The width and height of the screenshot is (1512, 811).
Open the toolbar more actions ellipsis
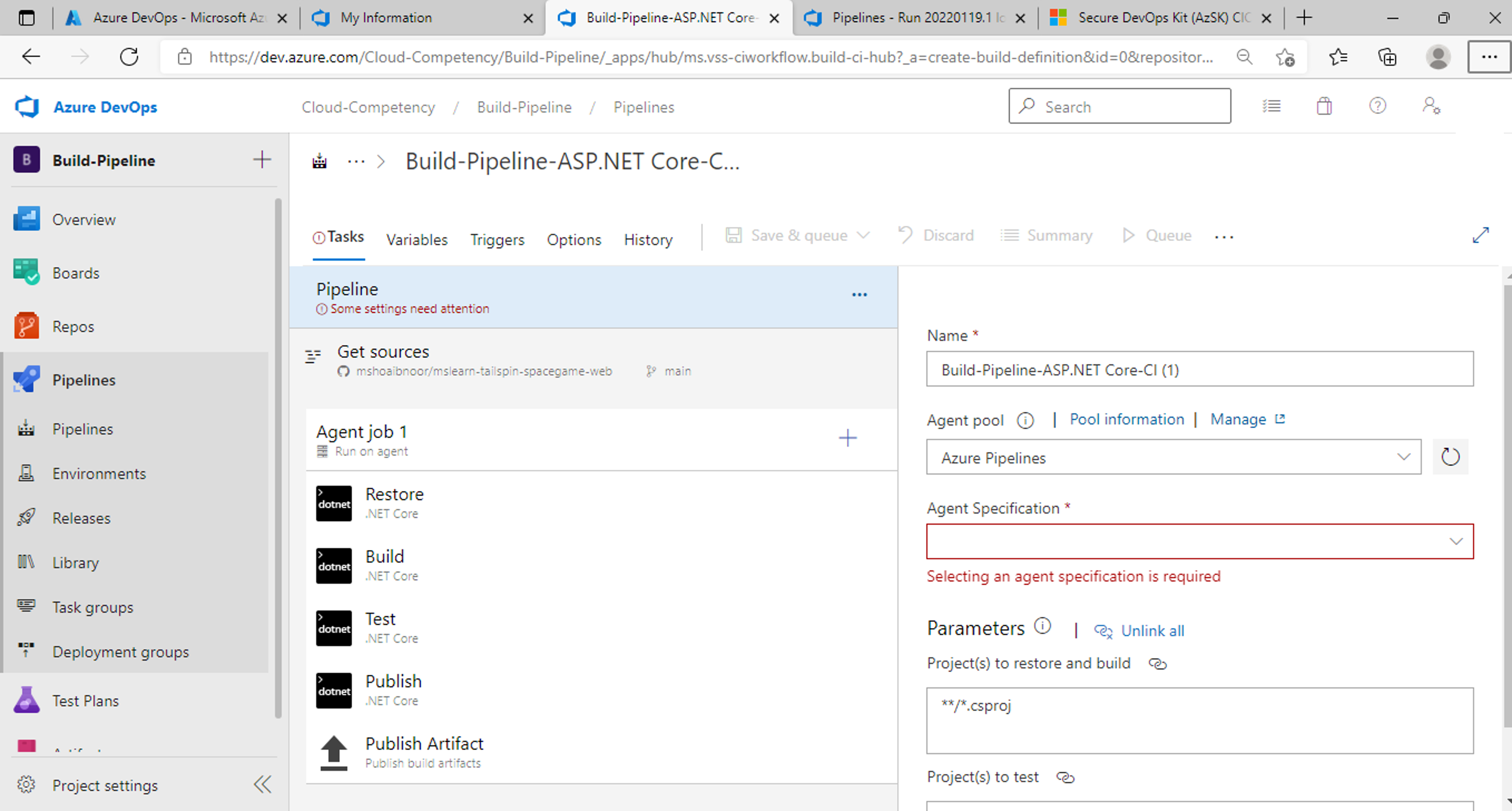[x=1224, y=237]
